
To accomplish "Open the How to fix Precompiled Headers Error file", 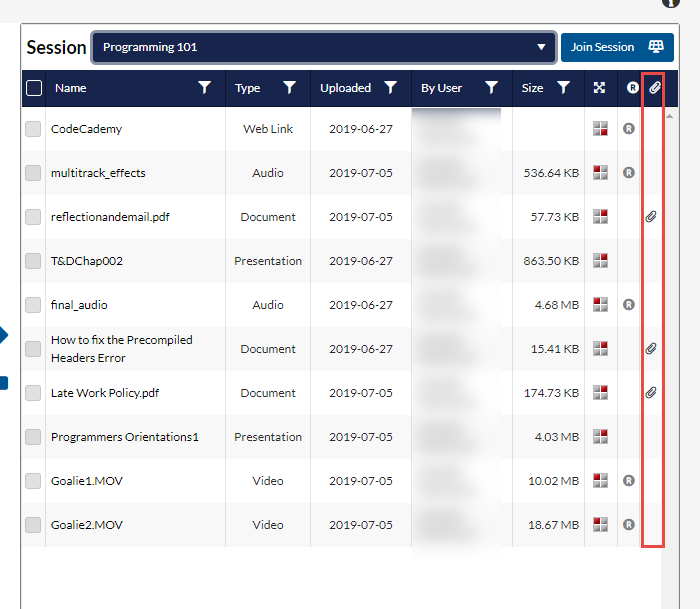I will (x=121, y=349).
